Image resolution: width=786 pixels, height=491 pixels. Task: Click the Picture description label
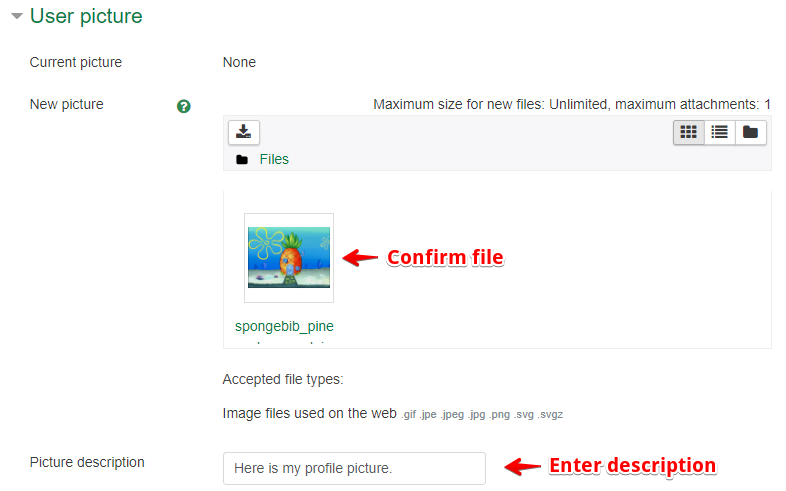pos(87,462)
